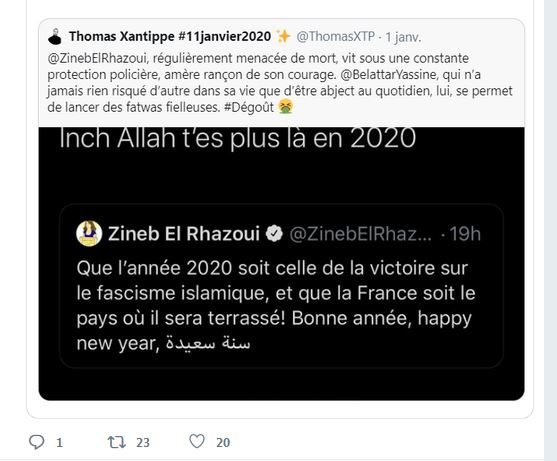Click the sparkles emoji after #11janvier2020
Viewport: 557px width, 461px height.
point(283,36)
